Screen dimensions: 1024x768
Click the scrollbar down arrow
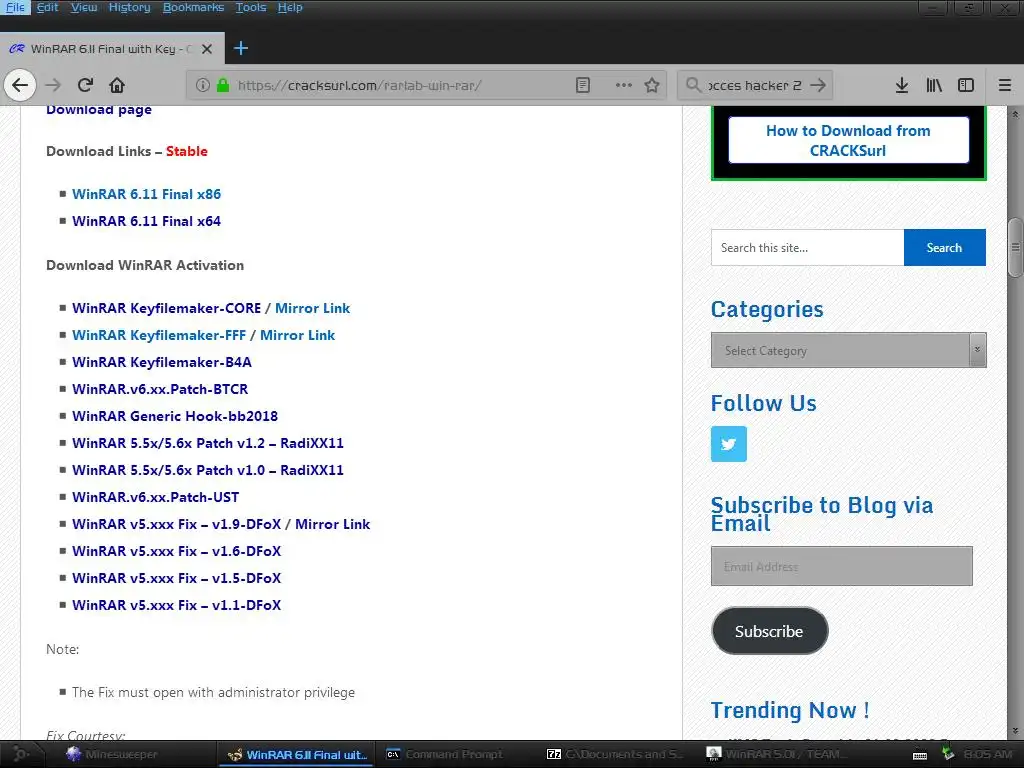click(1015, 731)
